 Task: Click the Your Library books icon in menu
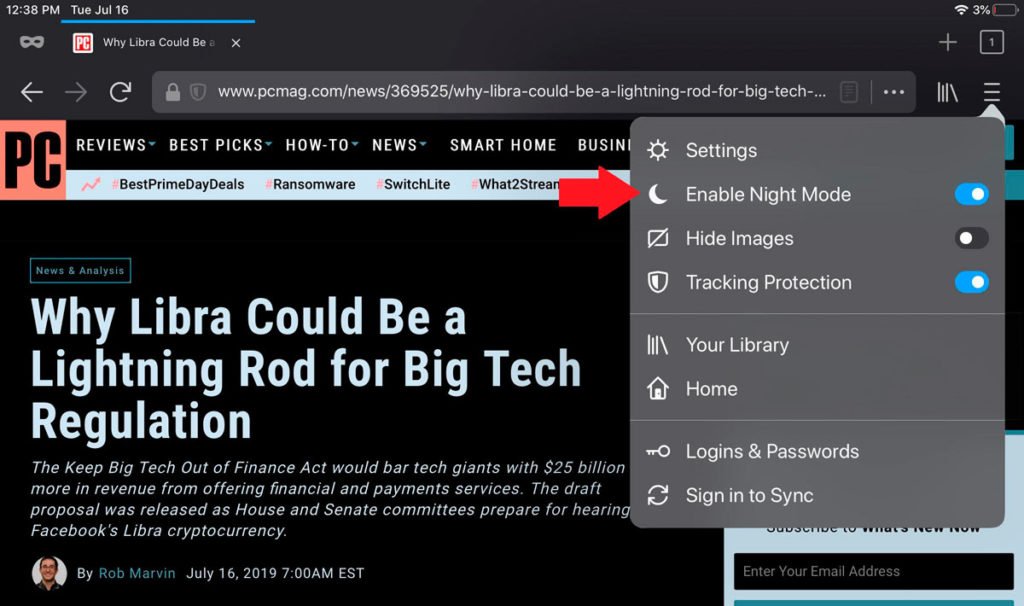pyautogui.click(x=657, y=345)
